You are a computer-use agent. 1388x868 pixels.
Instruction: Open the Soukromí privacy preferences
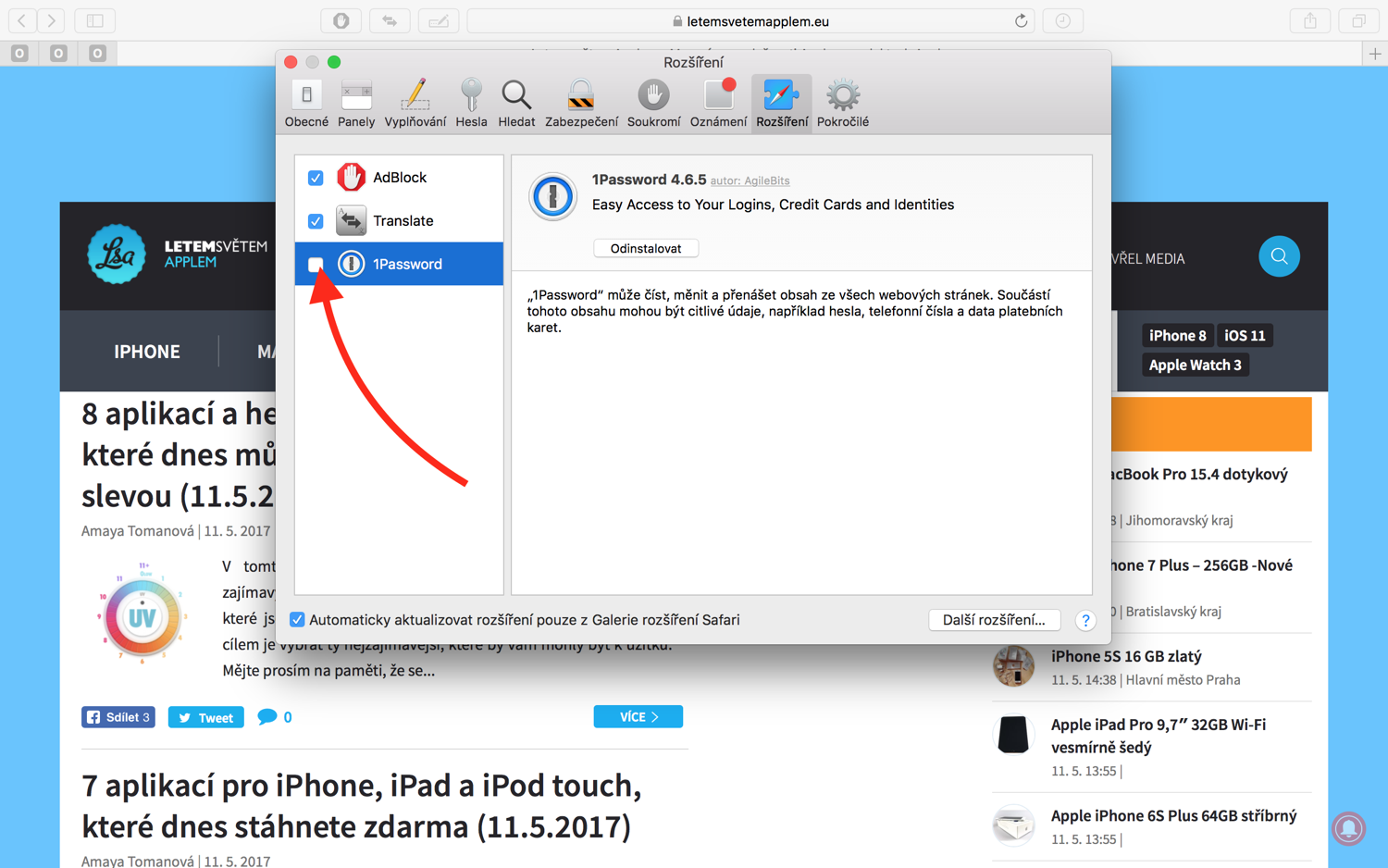pyautogui.click(x=653, y=104)
